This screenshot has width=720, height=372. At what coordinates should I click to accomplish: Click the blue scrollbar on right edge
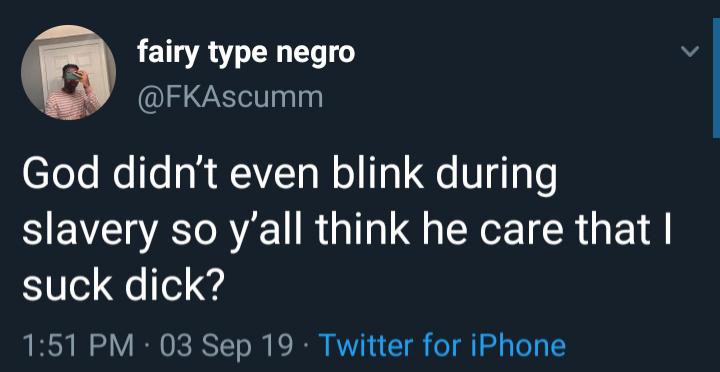tap(716, 78)
